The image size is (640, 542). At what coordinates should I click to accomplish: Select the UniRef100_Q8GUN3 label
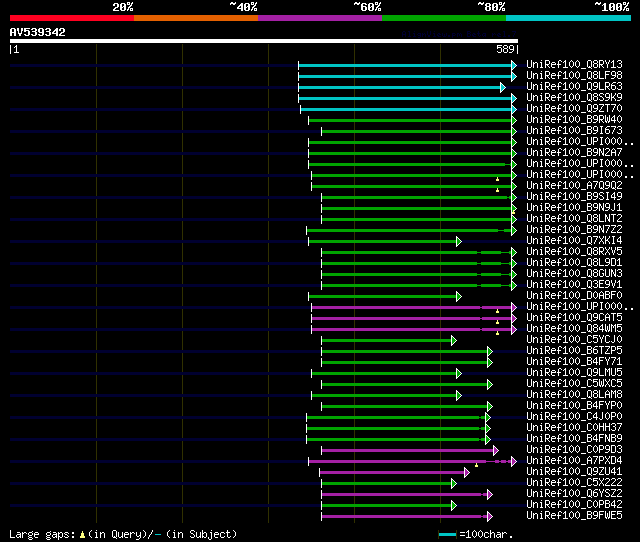(574, 274)
